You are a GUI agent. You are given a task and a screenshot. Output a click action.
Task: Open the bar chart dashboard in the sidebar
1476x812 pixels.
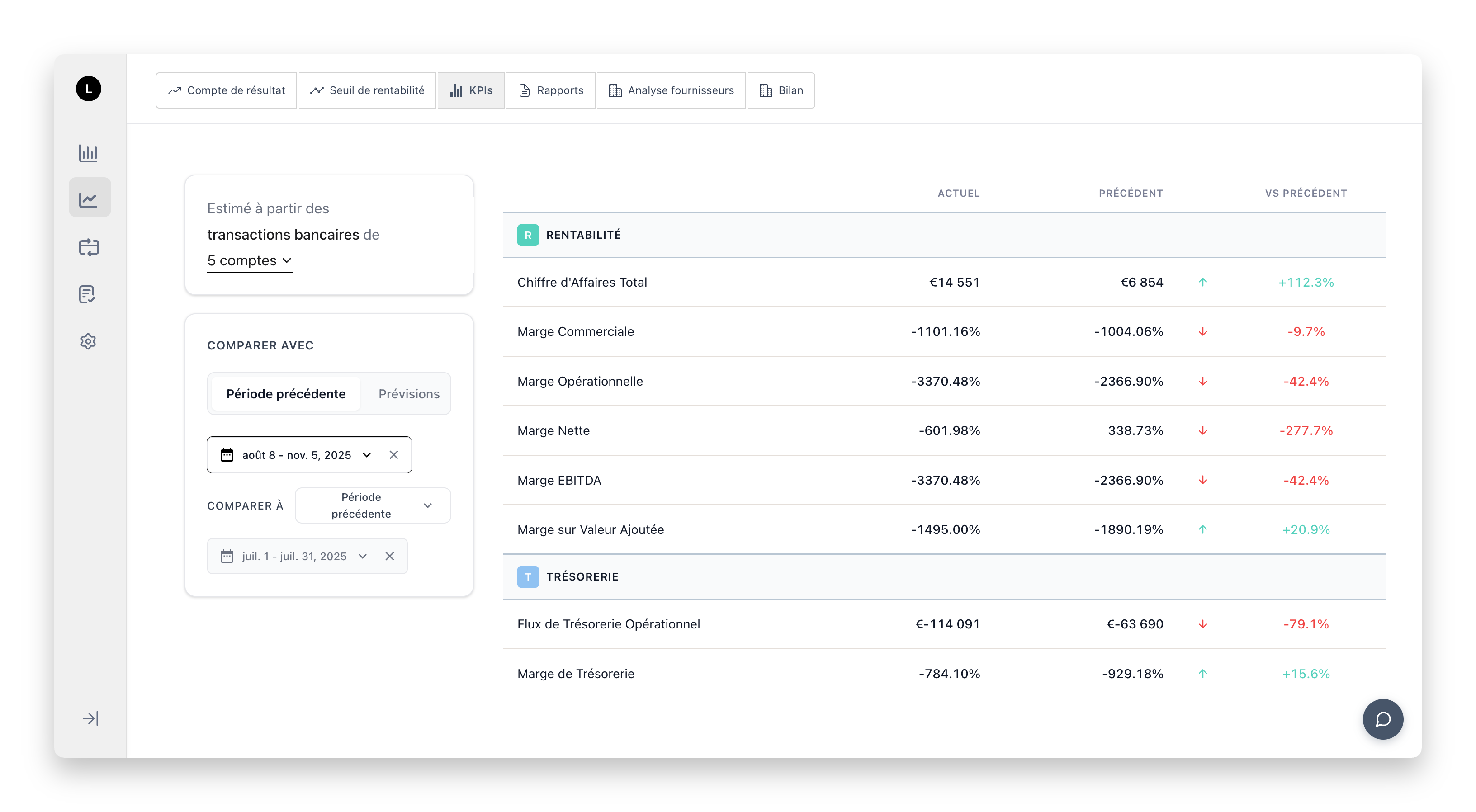[89, 154]
